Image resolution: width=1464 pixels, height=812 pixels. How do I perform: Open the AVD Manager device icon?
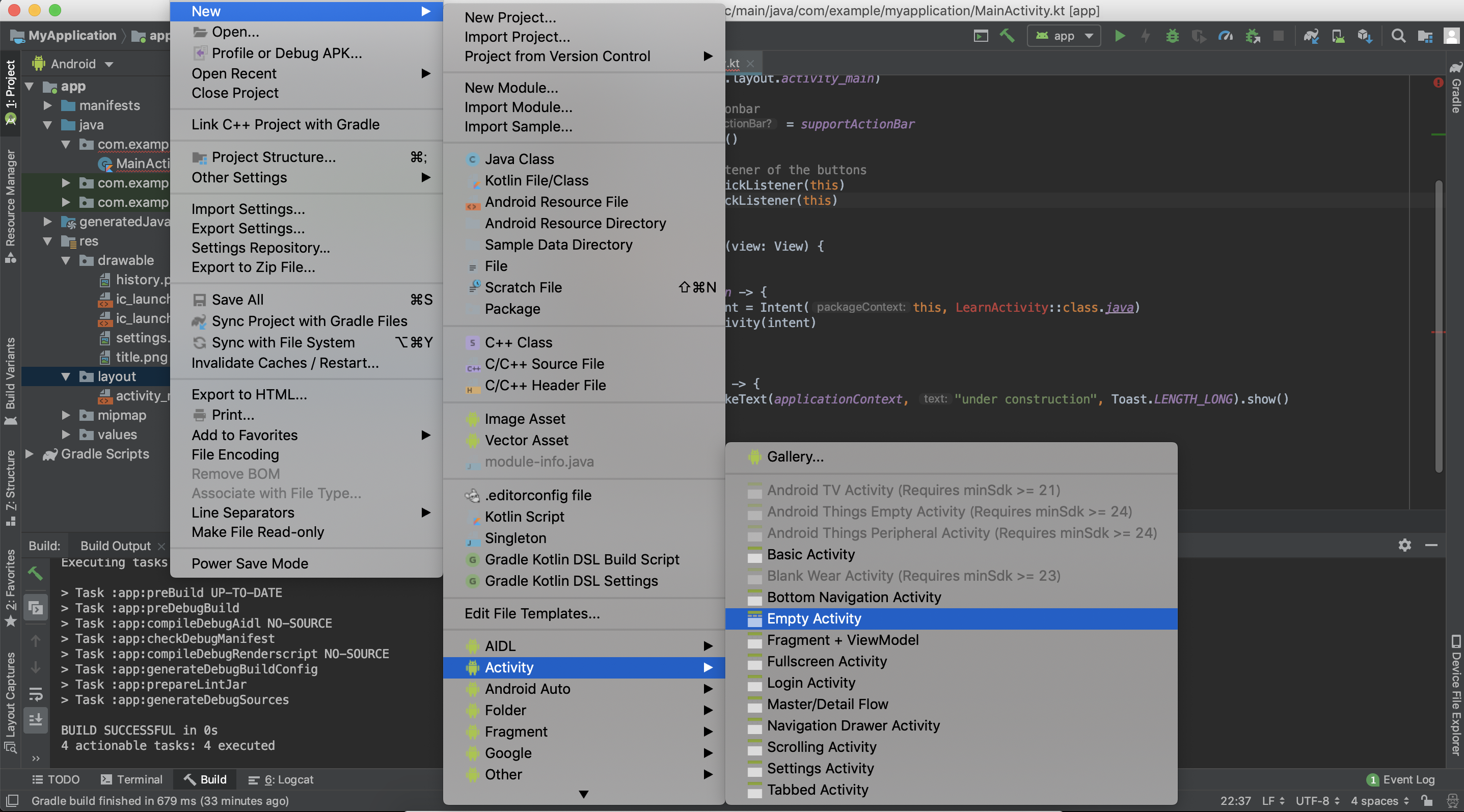tap(1338, 36)
